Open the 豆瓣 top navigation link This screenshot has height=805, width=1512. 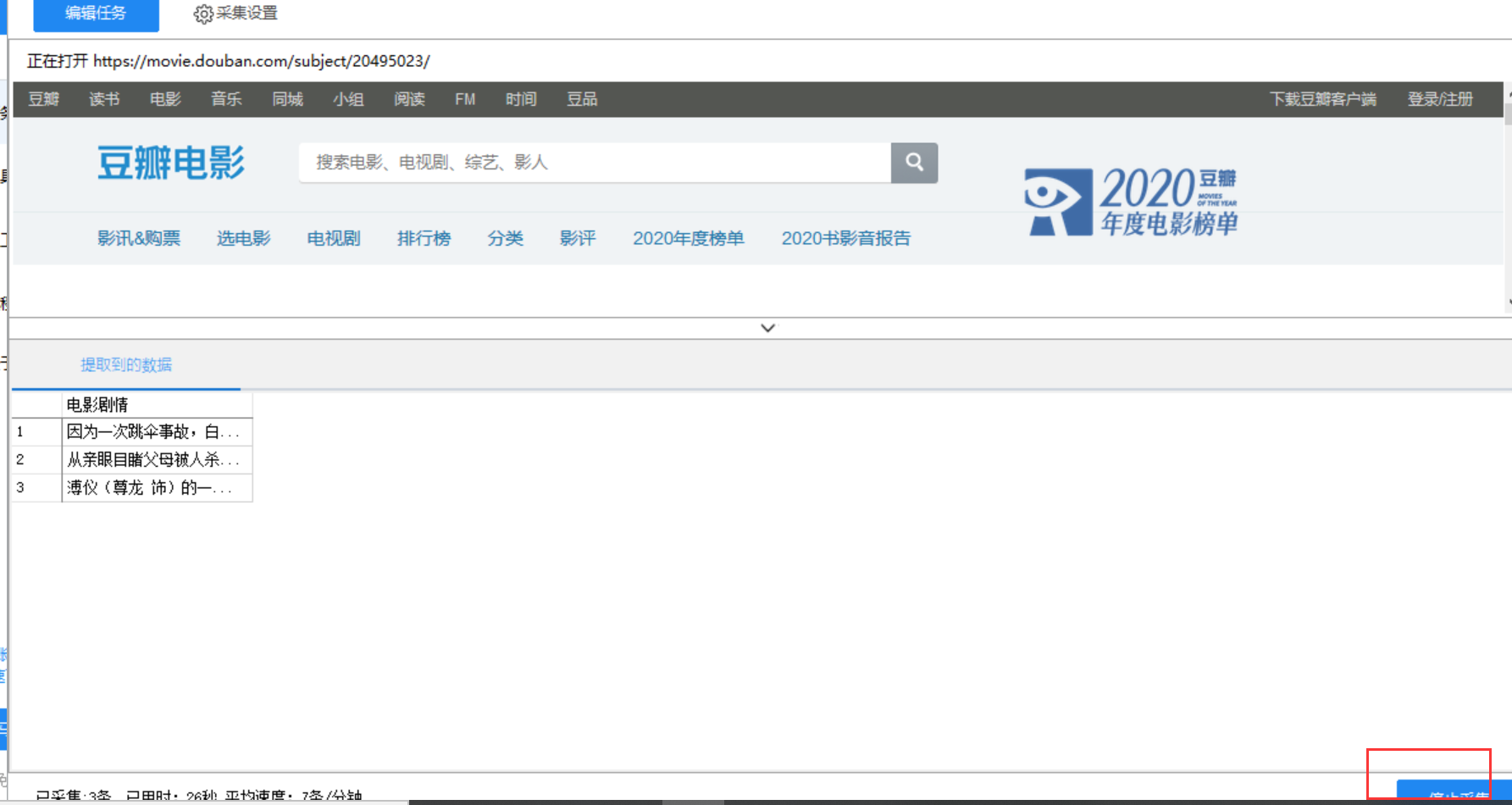44,99
